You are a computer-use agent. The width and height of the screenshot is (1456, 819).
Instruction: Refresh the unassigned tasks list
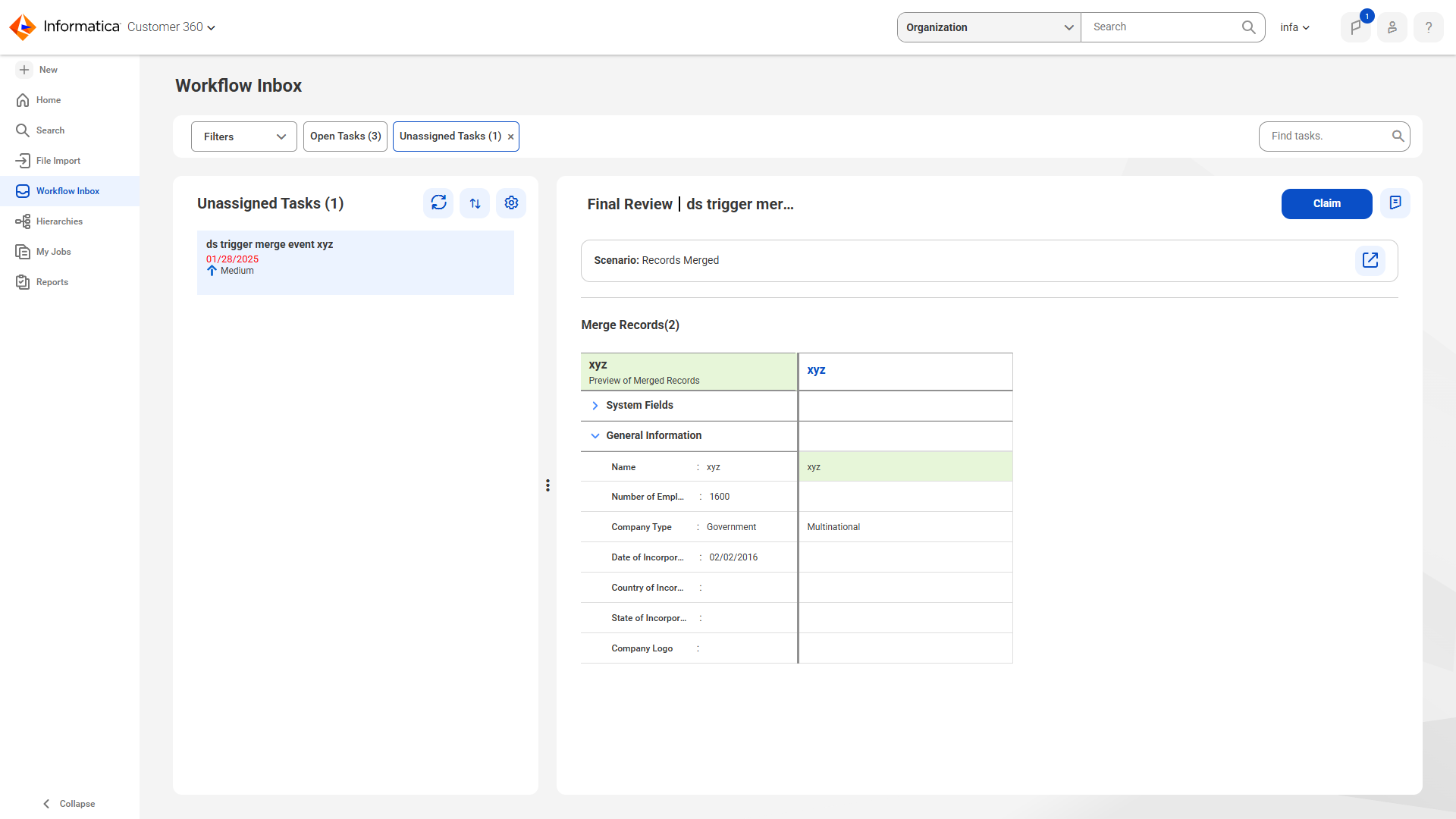(438, 203)
